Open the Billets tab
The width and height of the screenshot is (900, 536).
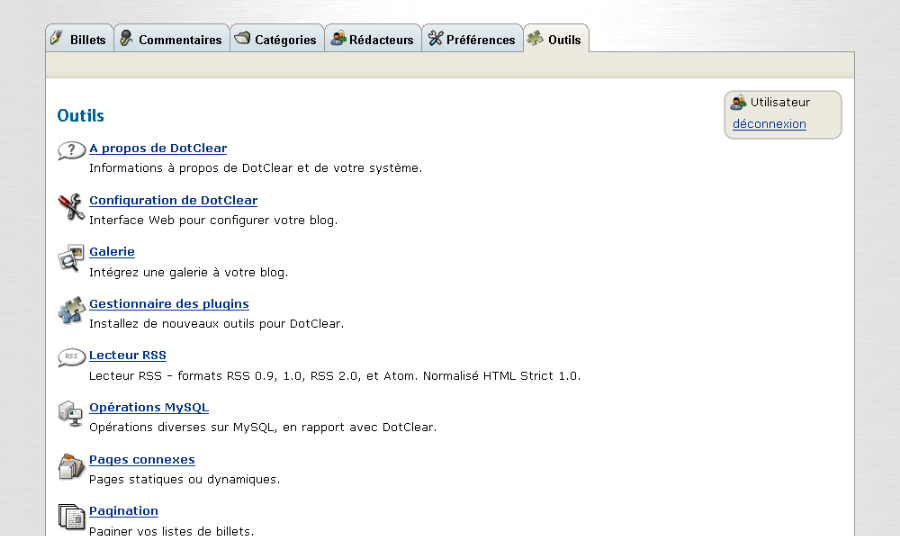(x=79, y=40)
